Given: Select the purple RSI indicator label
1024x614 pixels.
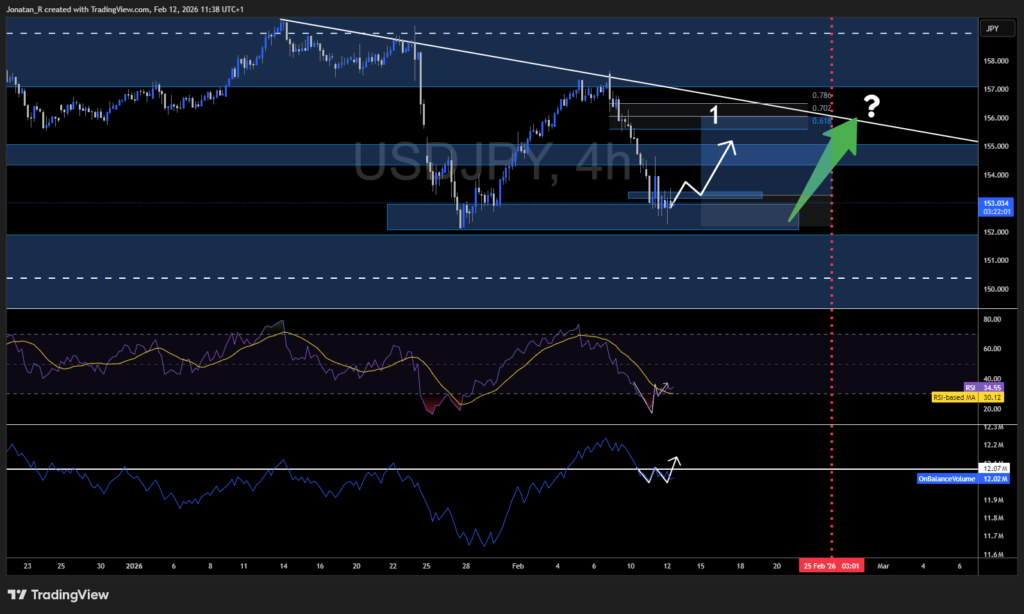Looking at the screenshot, I should pos(968,387).
